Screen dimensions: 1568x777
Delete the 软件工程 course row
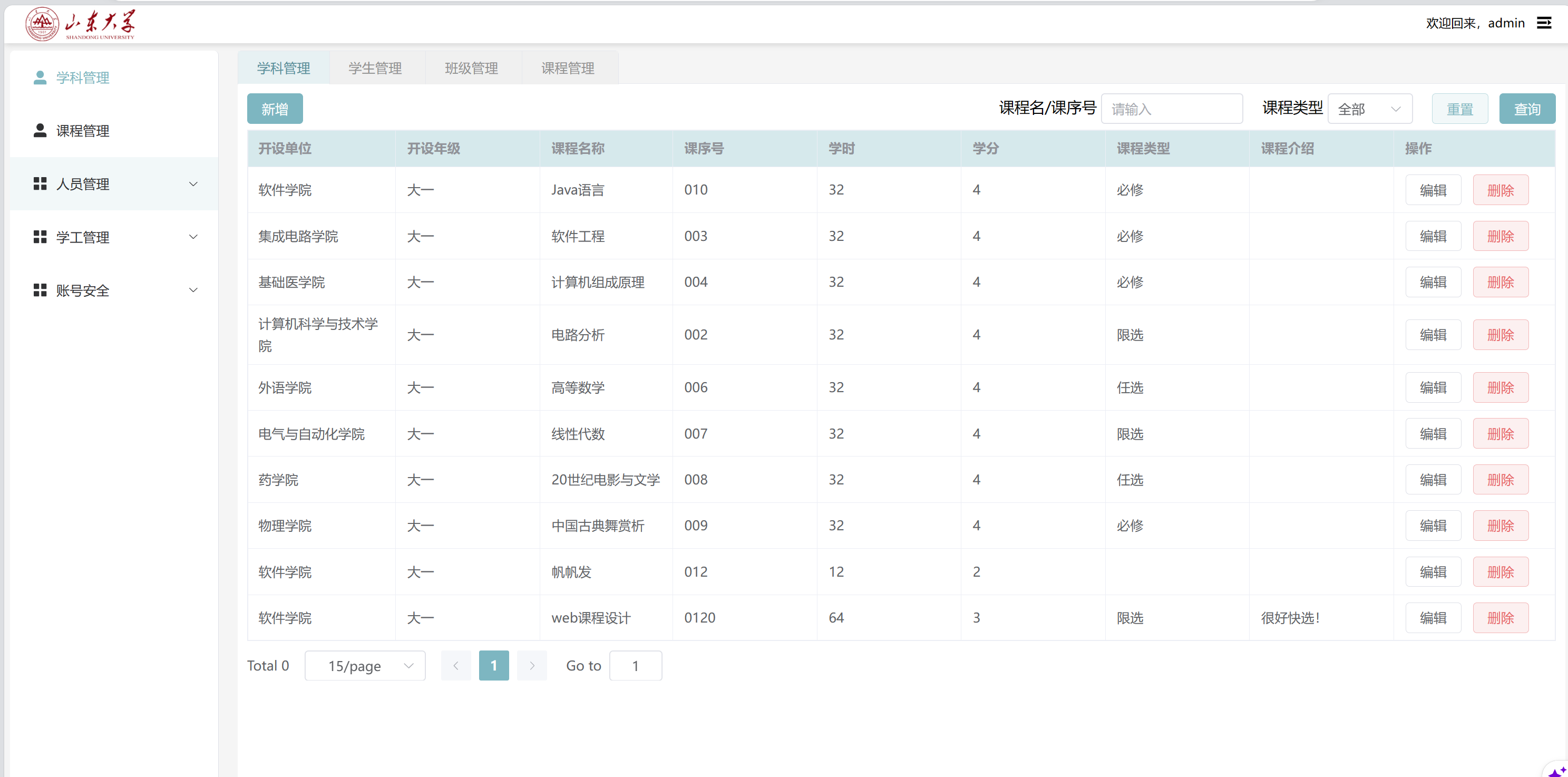[1501, 236]
